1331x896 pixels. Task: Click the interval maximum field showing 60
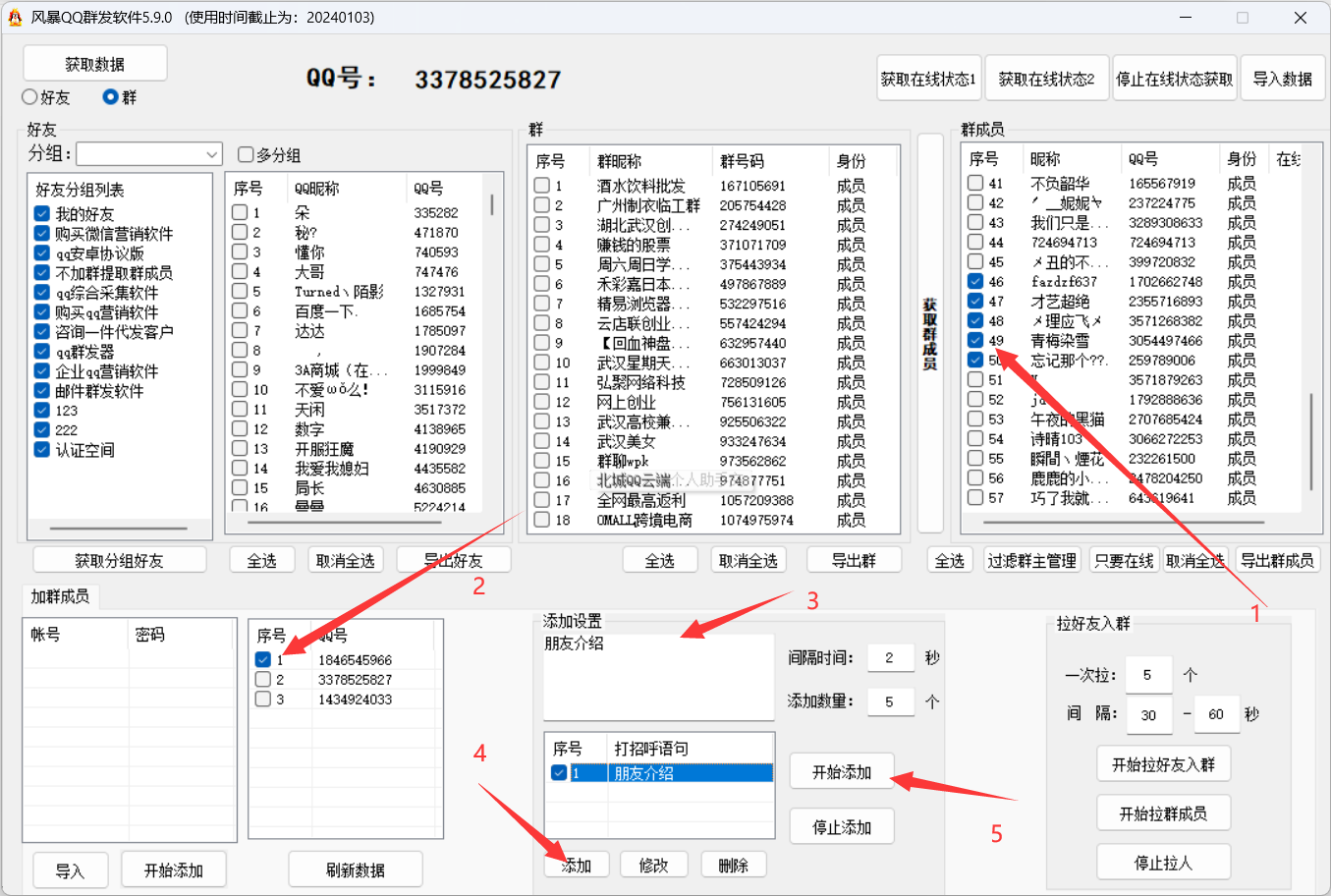coord(1216,714)
